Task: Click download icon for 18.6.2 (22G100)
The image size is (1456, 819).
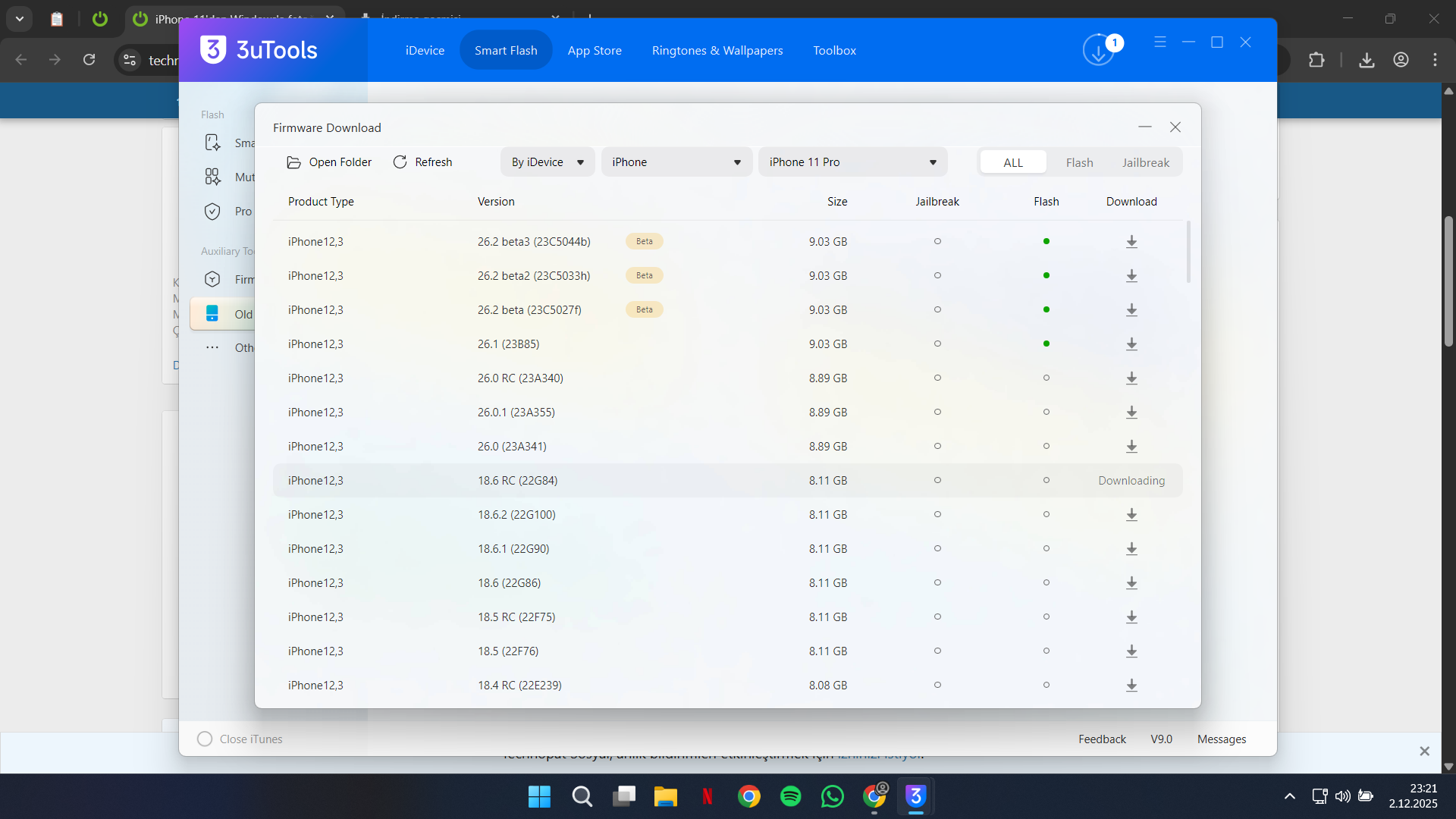Action: [1131, 515]
